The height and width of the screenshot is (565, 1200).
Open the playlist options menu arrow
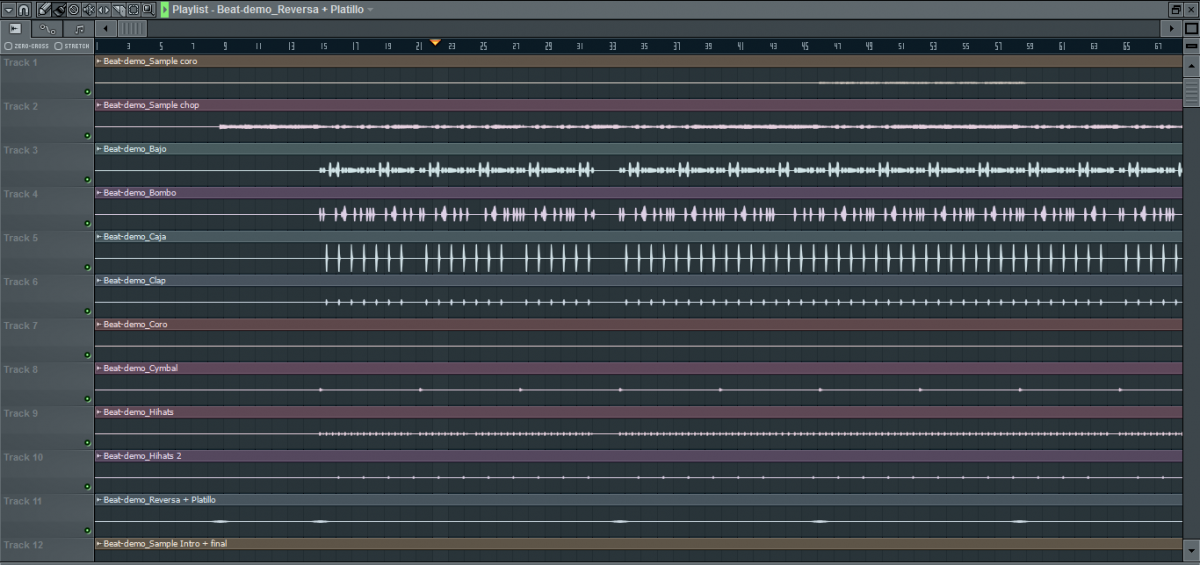click(x=8, y=9)
